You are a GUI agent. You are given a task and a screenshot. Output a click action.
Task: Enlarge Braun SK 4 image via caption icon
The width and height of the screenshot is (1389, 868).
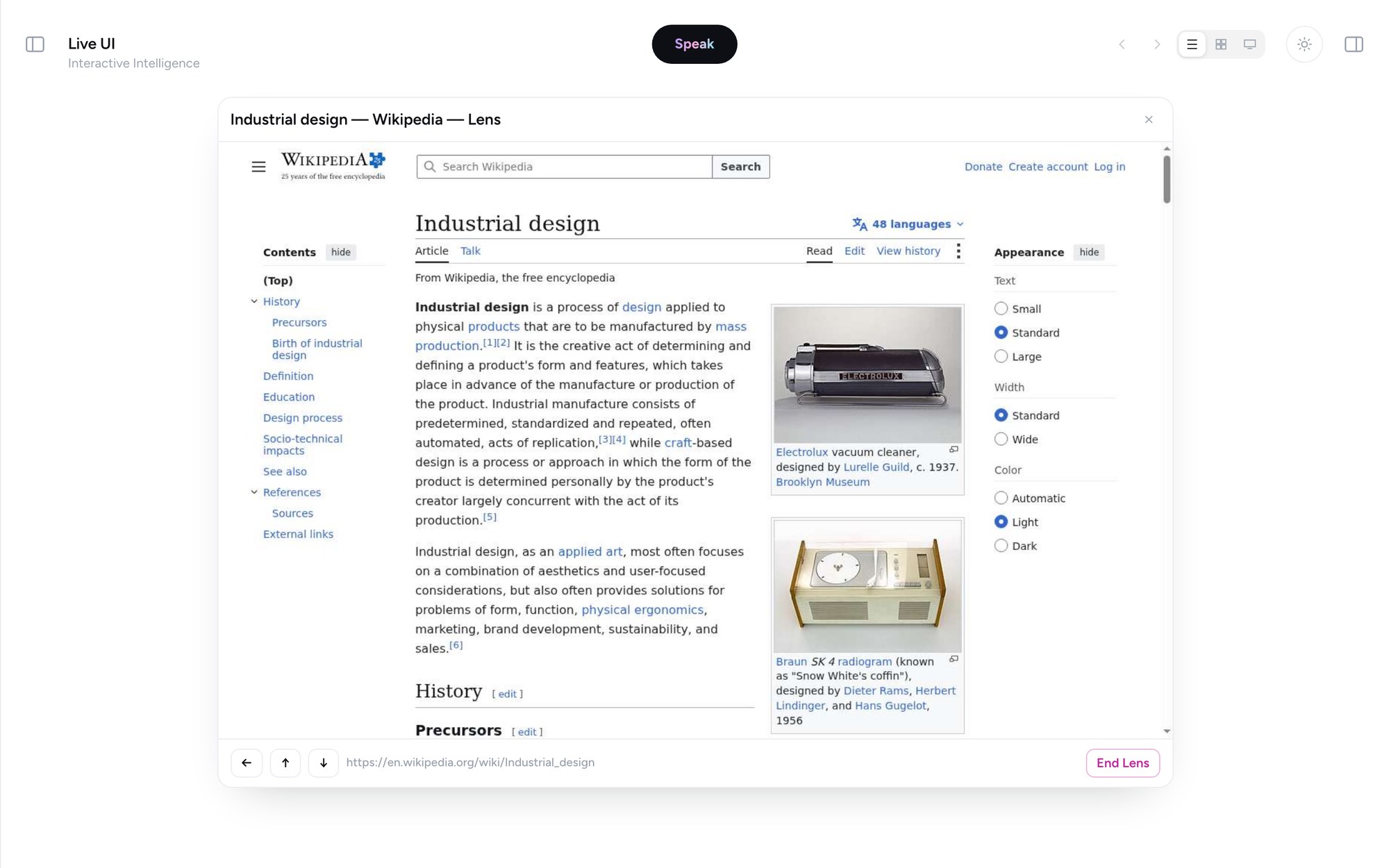click(954, 659)
